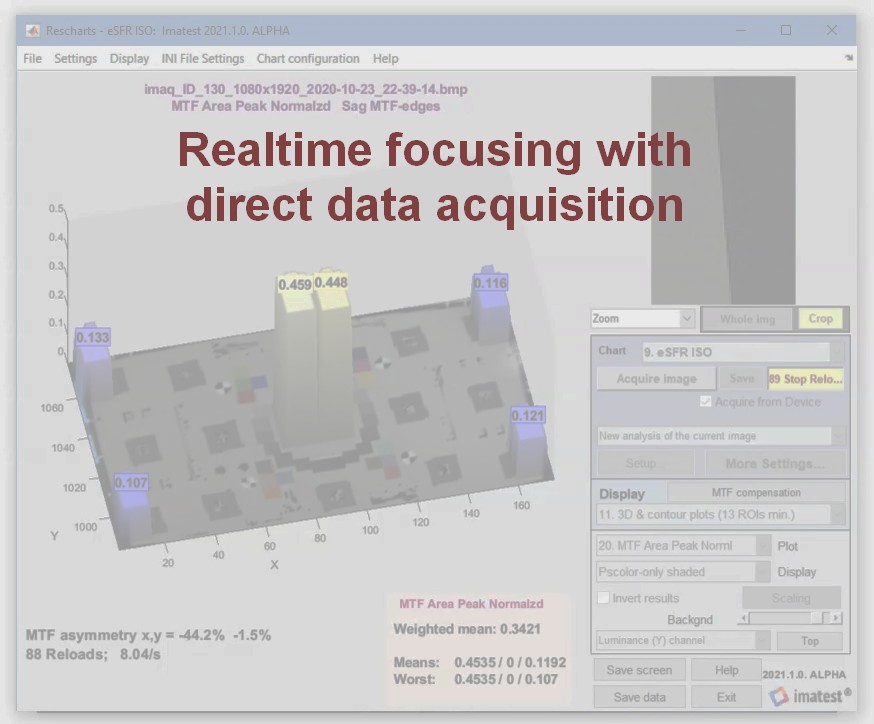Viewport: 874px width, 724px height.
Task: Click the 0.107 blue bar label
Action: [x=131, y=483]
